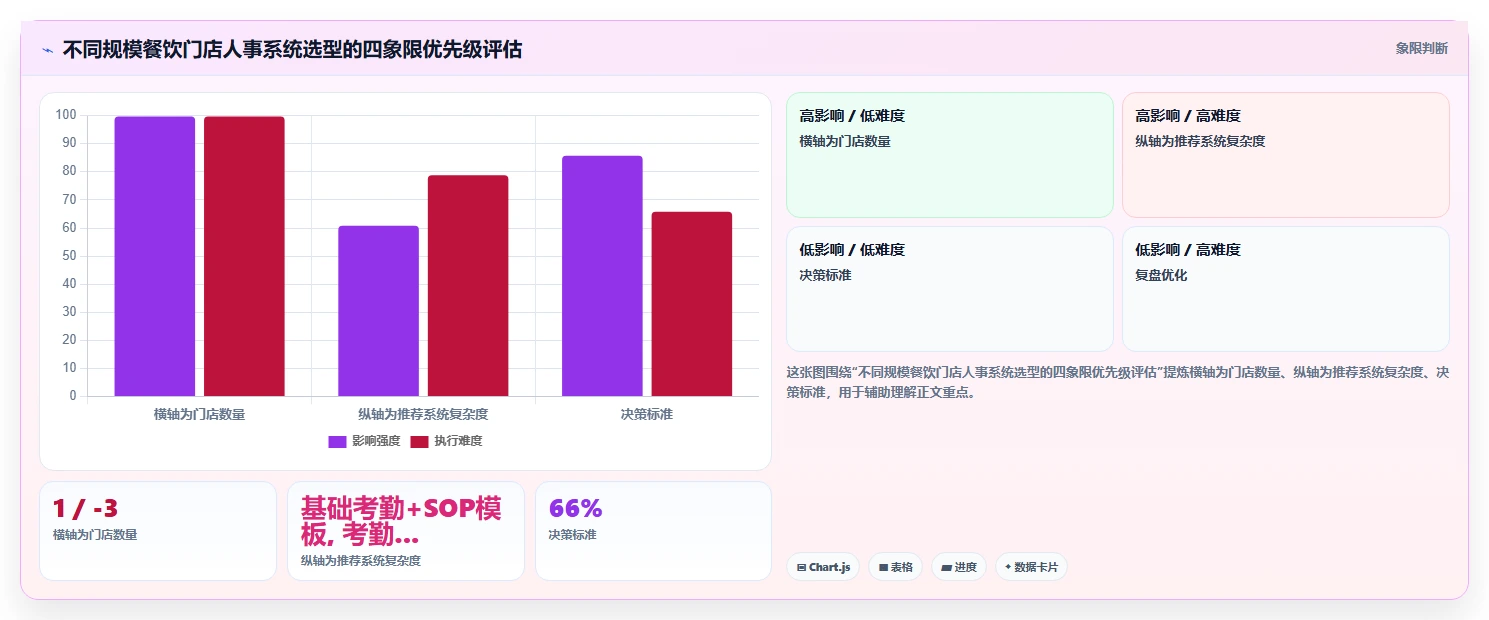Click red 执行难度 bar for 决策标准
The image size is (1489, 620).
coord(692,304)
